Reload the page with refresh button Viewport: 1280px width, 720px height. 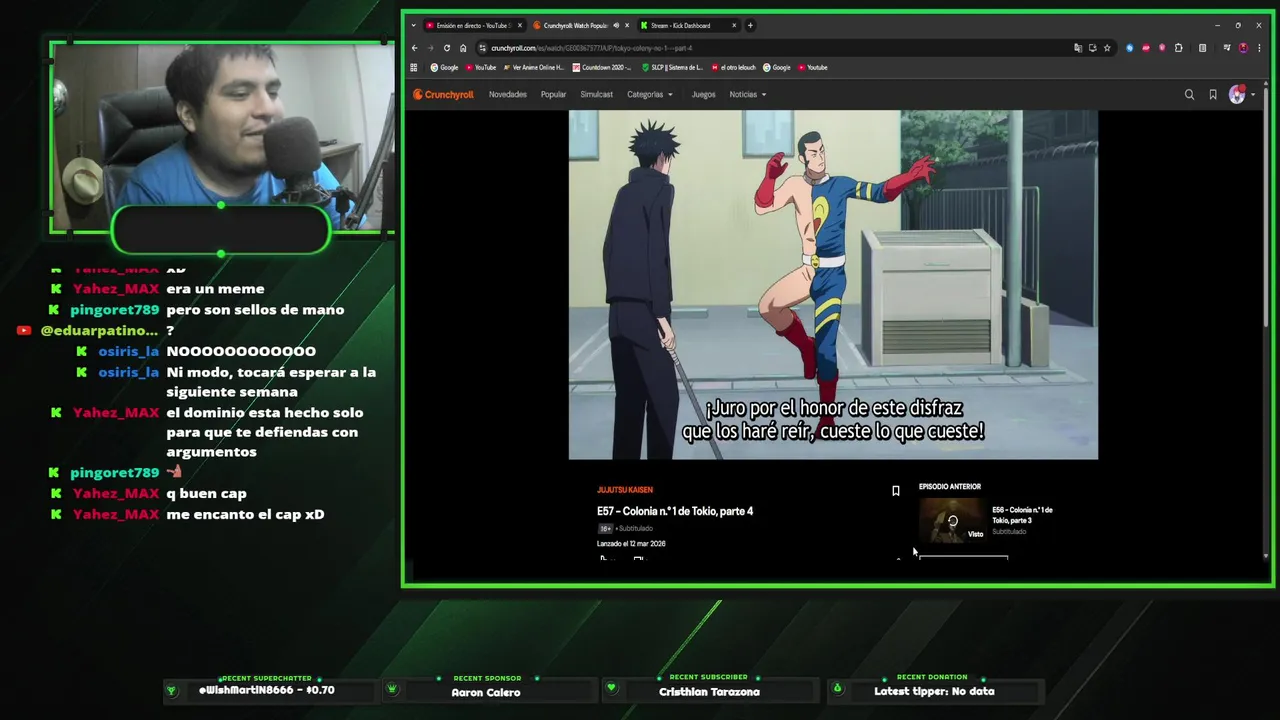(x=447, y=48)
